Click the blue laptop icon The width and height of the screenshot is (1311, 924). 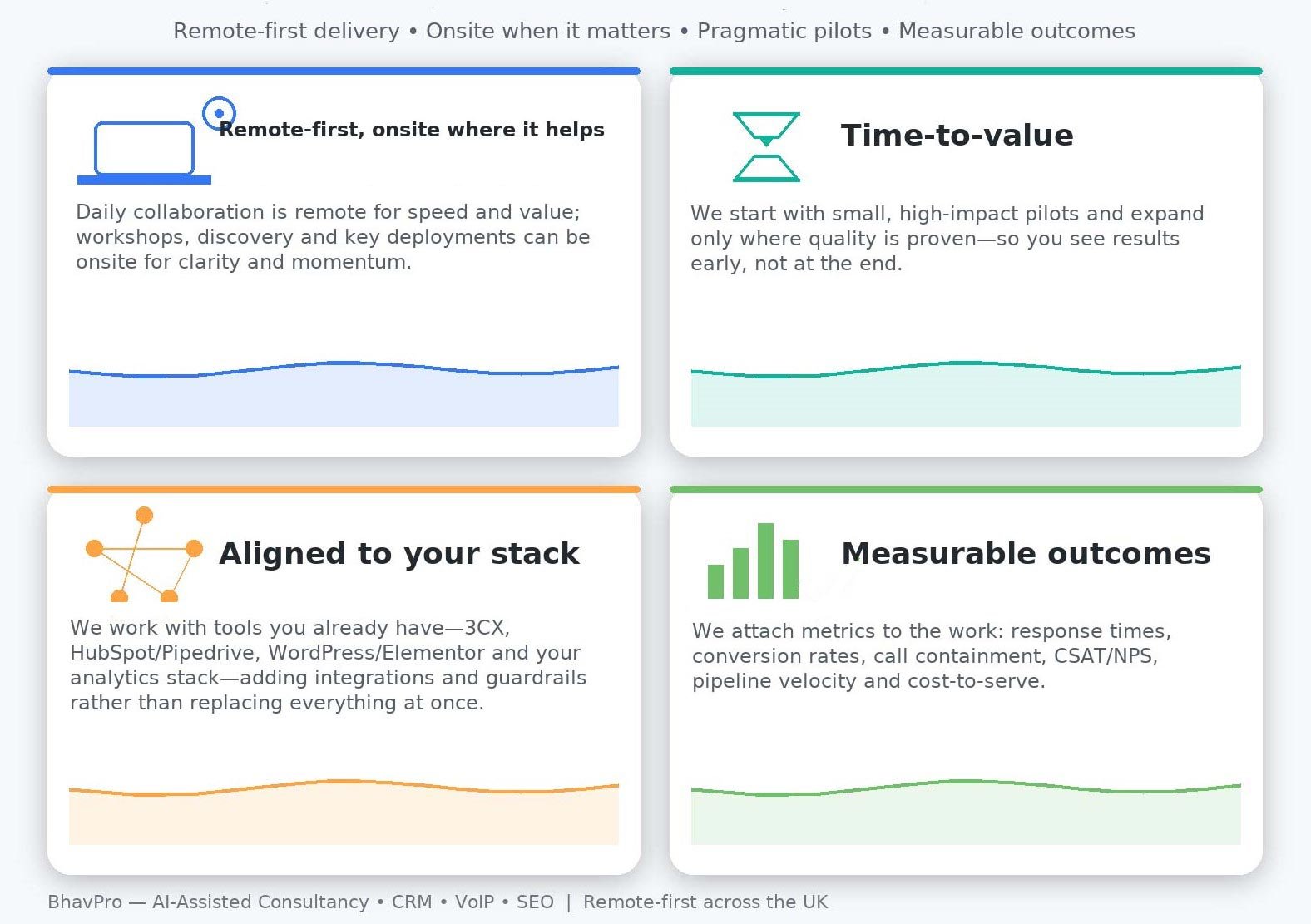[144, 152]
